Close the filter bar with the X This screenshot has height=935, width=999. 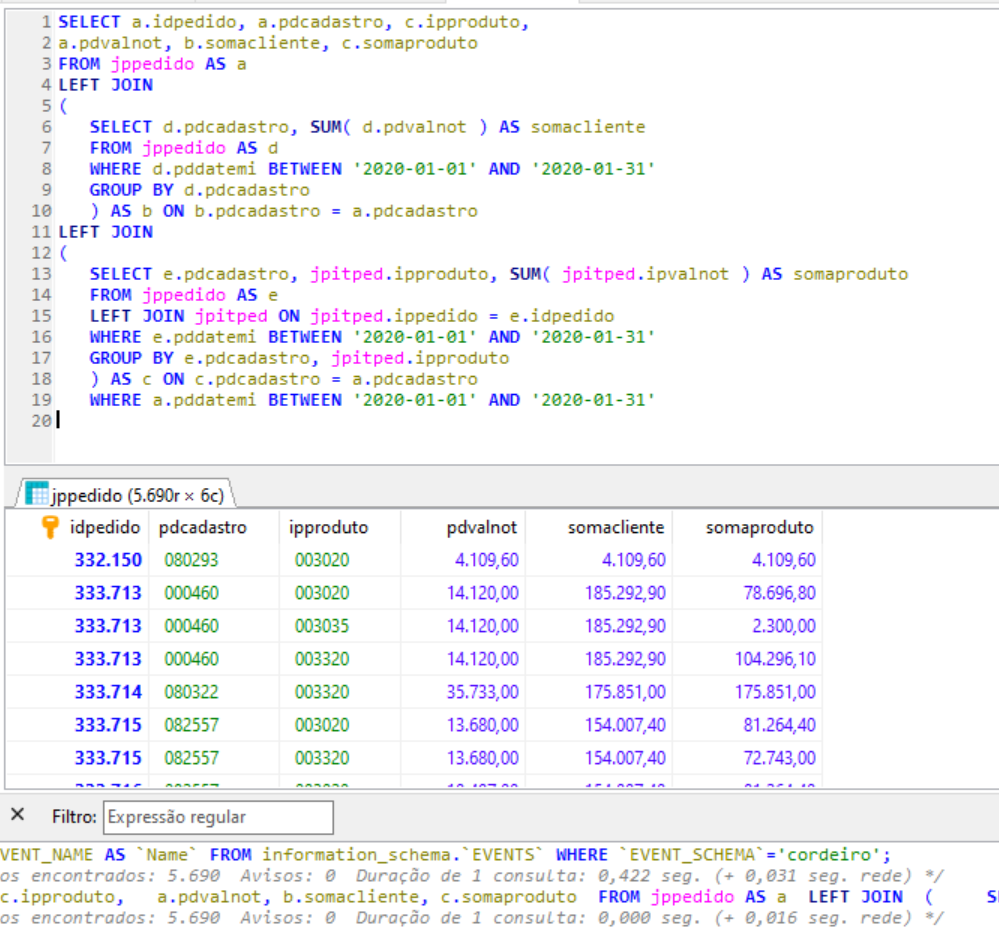pyautogui.click(x=17, y=815)
